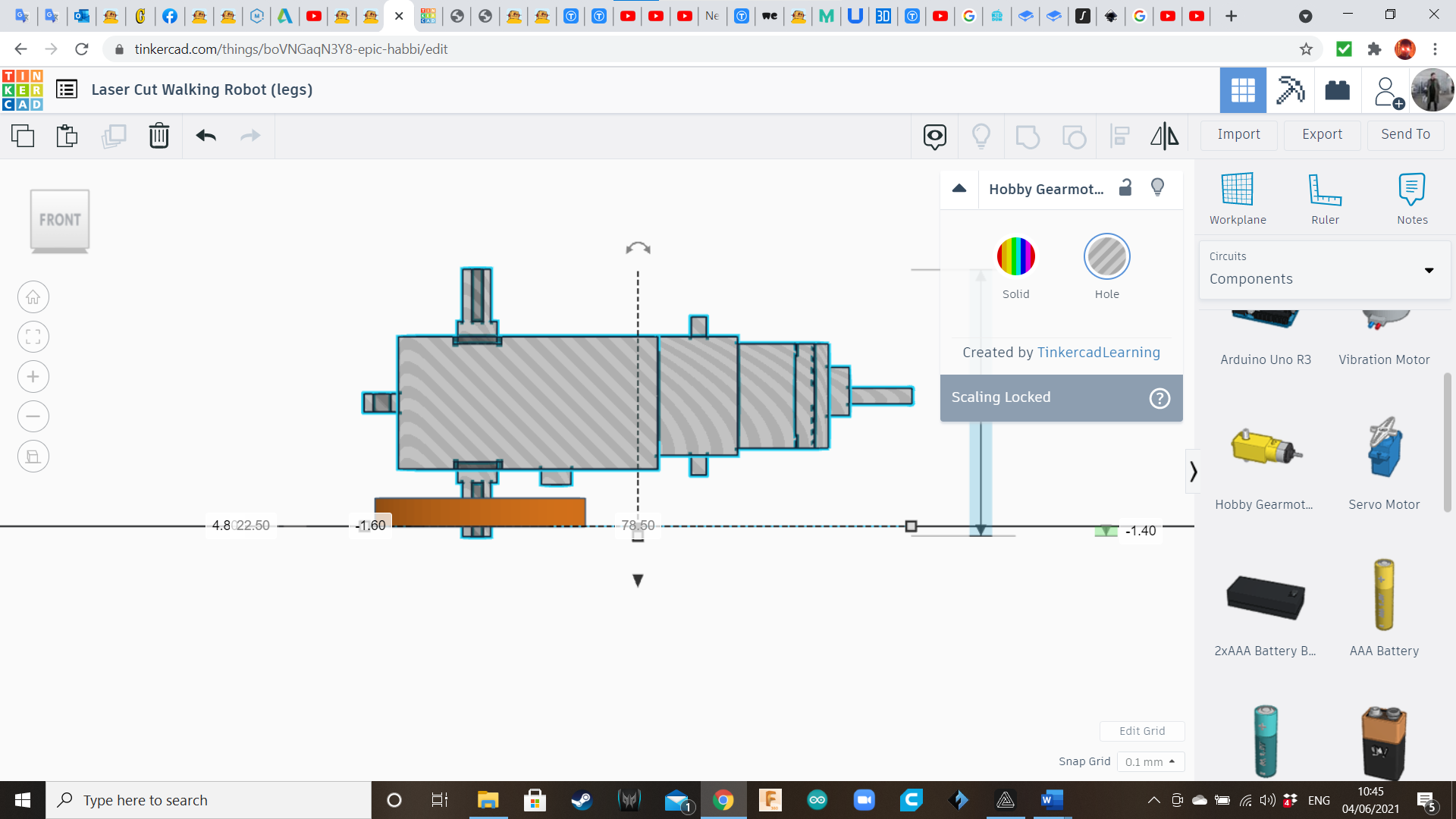Click the Export button
Viewport: 1456px width, 819px height.
click(1321, 134)
